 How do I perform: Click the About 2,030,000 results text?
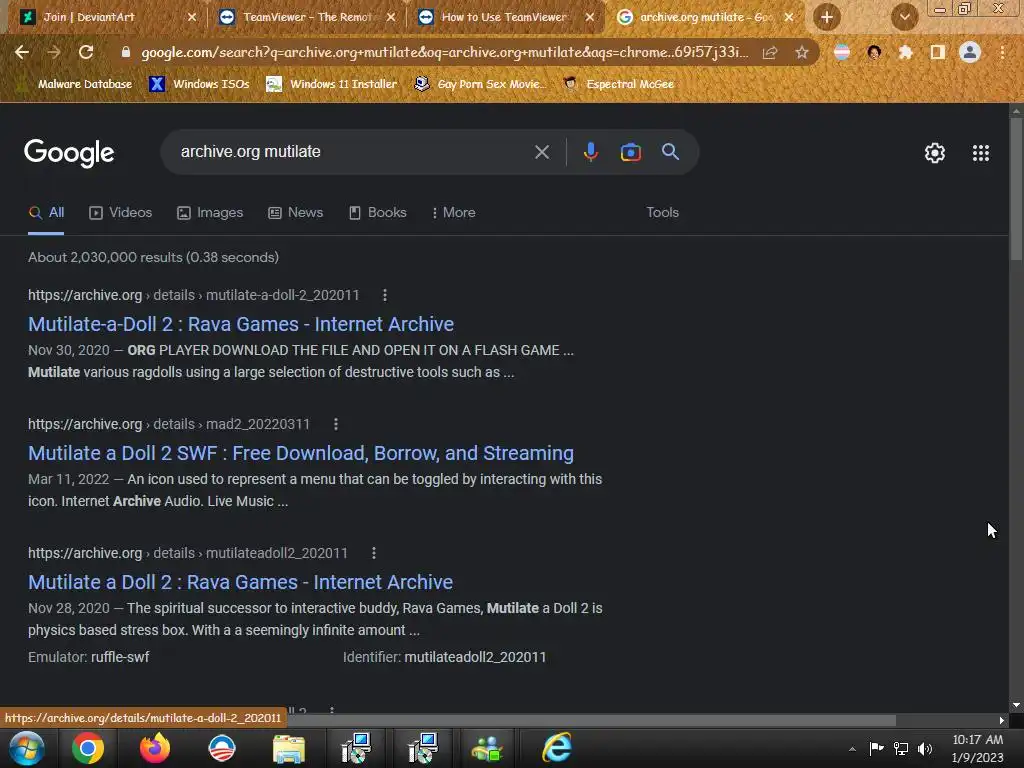[x=153, y=258]
